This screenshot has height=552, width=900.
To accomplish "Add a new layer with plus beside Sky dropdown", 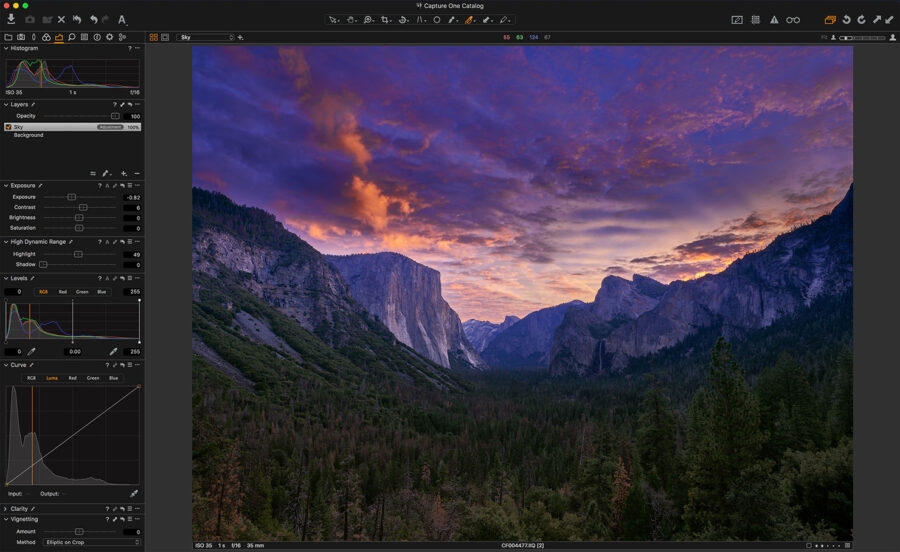I will point(240,37).
